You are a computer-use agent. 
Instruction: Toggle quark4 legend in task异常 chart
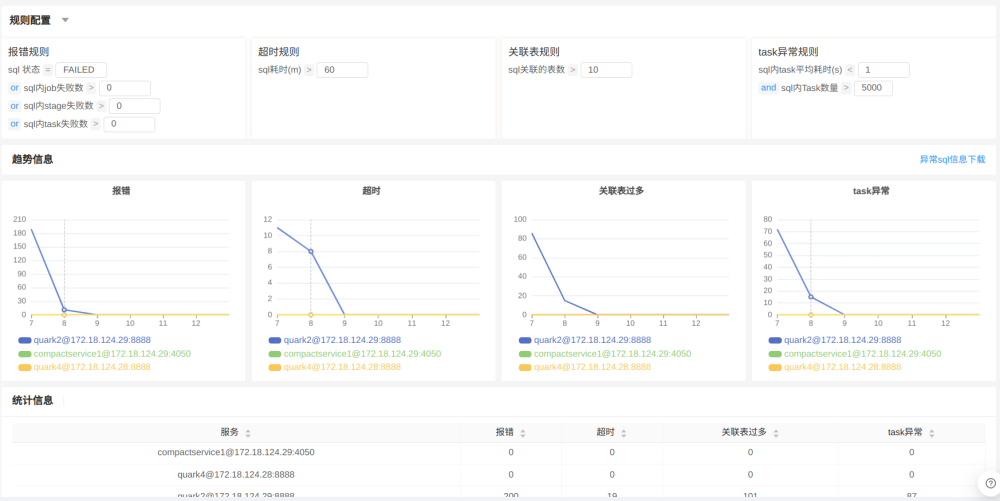click(x=835, y=367)
